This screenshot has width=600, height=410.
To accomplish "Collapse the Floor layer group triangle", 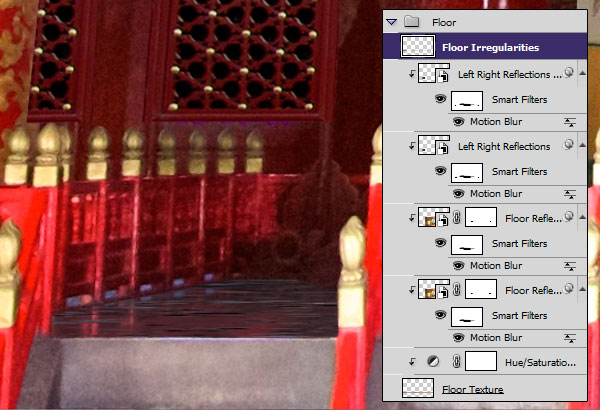I will click(391, 22).
